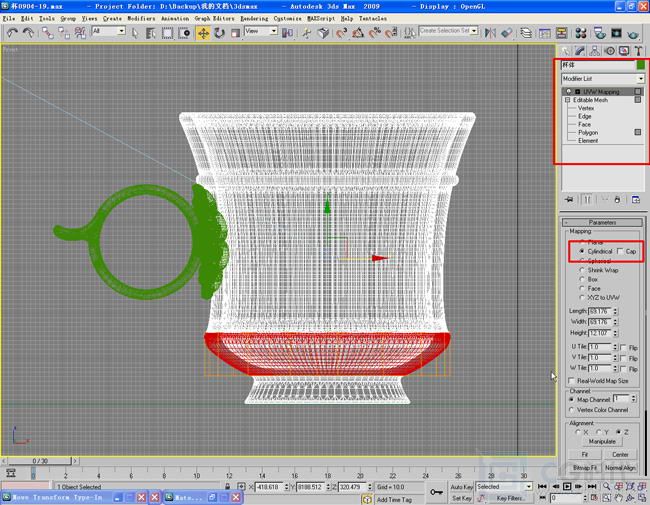This screenshot has width=650, height=505.
Task: Click the Key Filters button
Action: [x=510, y=498]
